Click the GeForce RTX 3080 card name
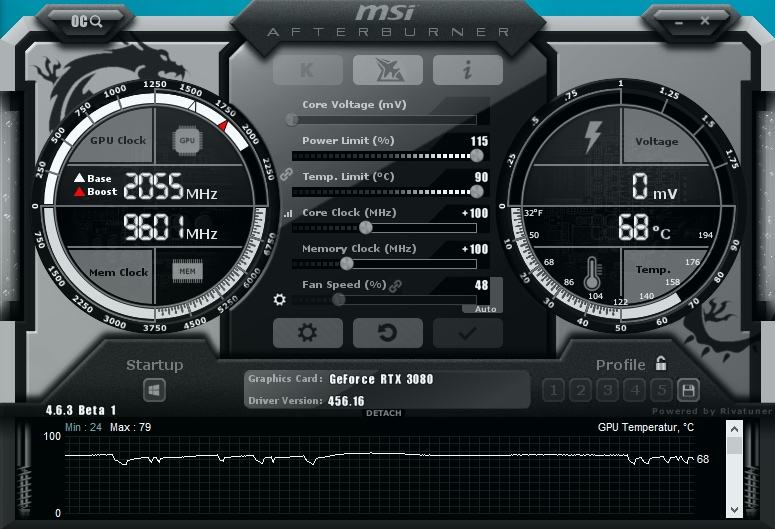 tap(381, 379)
